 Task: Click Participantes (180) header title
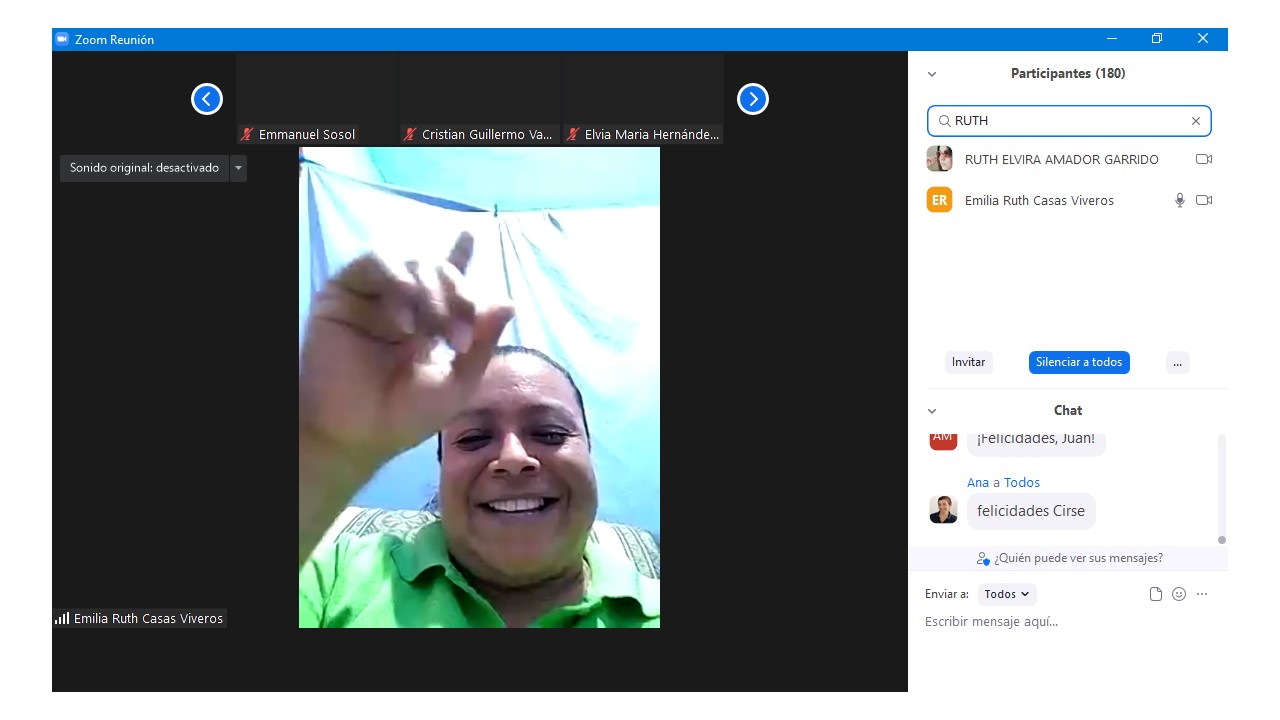click(1068, 74)
